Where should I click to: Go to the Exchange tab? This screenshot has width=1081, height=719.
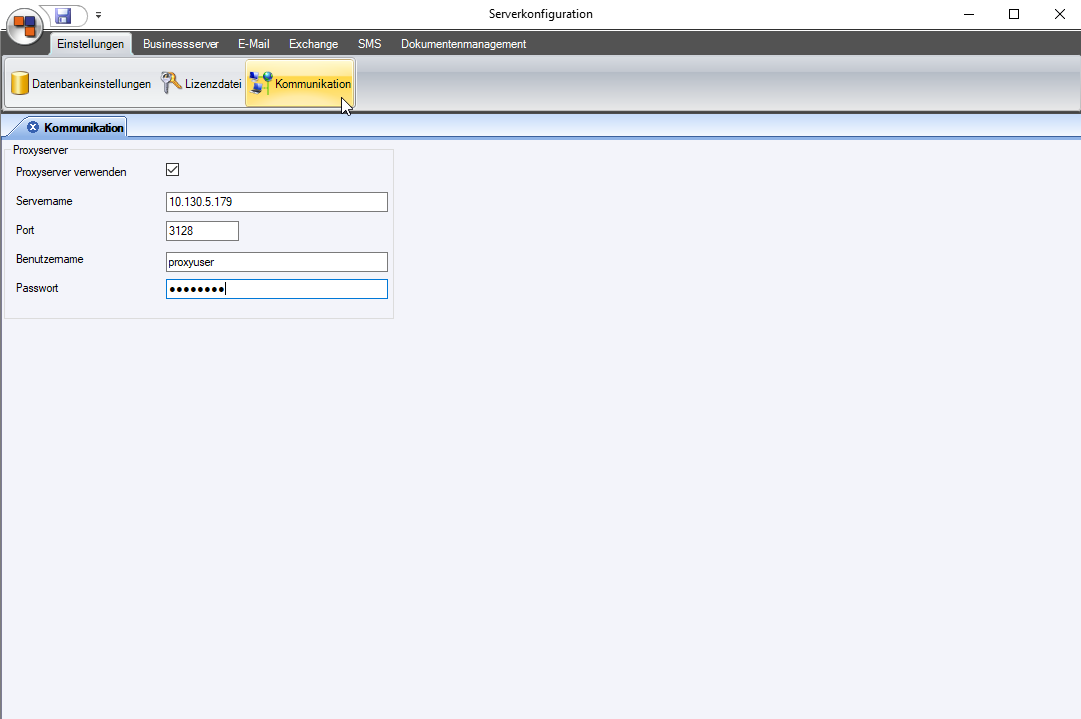click(313, 44)
